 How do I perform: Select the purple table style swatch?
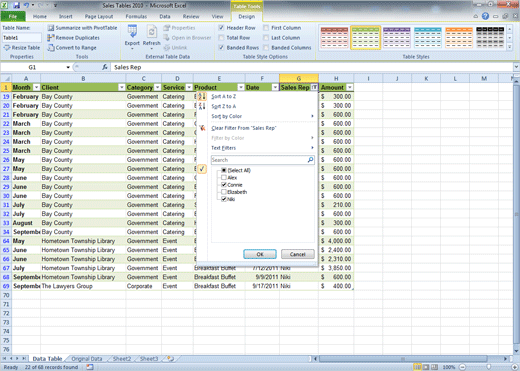point(397,38)
